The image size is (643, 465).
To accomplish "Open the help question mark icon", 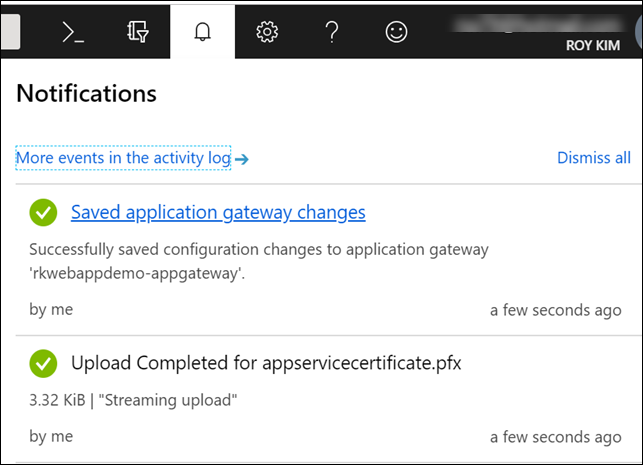I will [x=332, y=32].
